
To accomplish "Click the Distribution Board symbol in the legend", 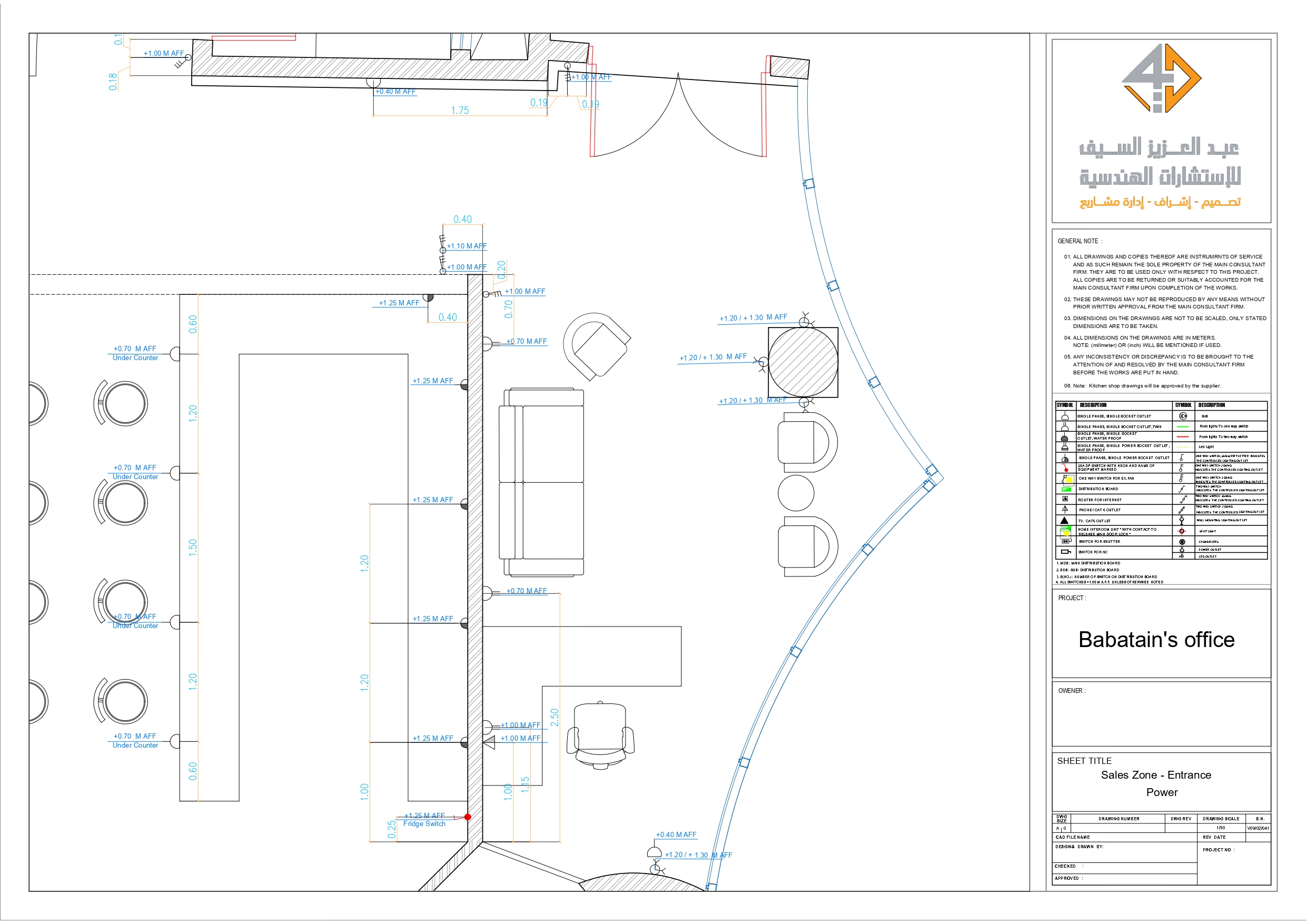I will [1066, 490].
